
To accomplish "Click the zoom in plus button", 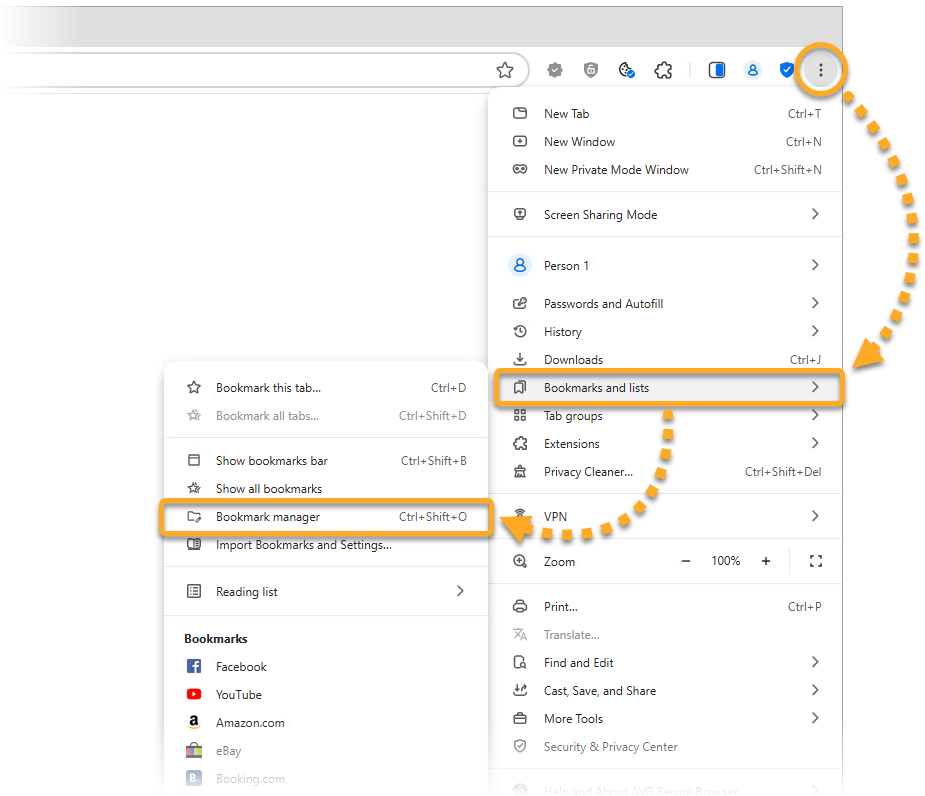I will (766, 561).
